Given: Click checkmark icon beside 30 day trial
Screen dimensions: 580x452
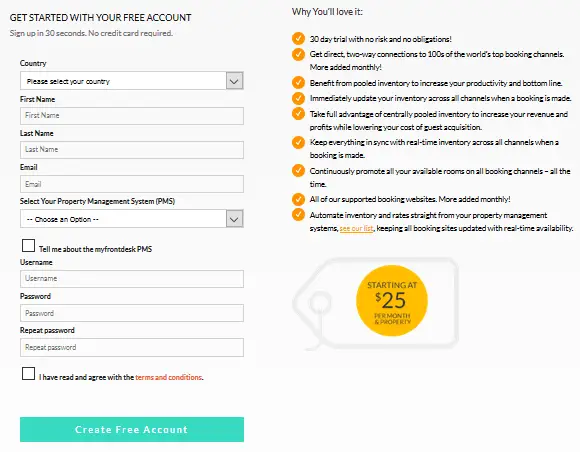Looking at the screenshot, I should [298, 38].
